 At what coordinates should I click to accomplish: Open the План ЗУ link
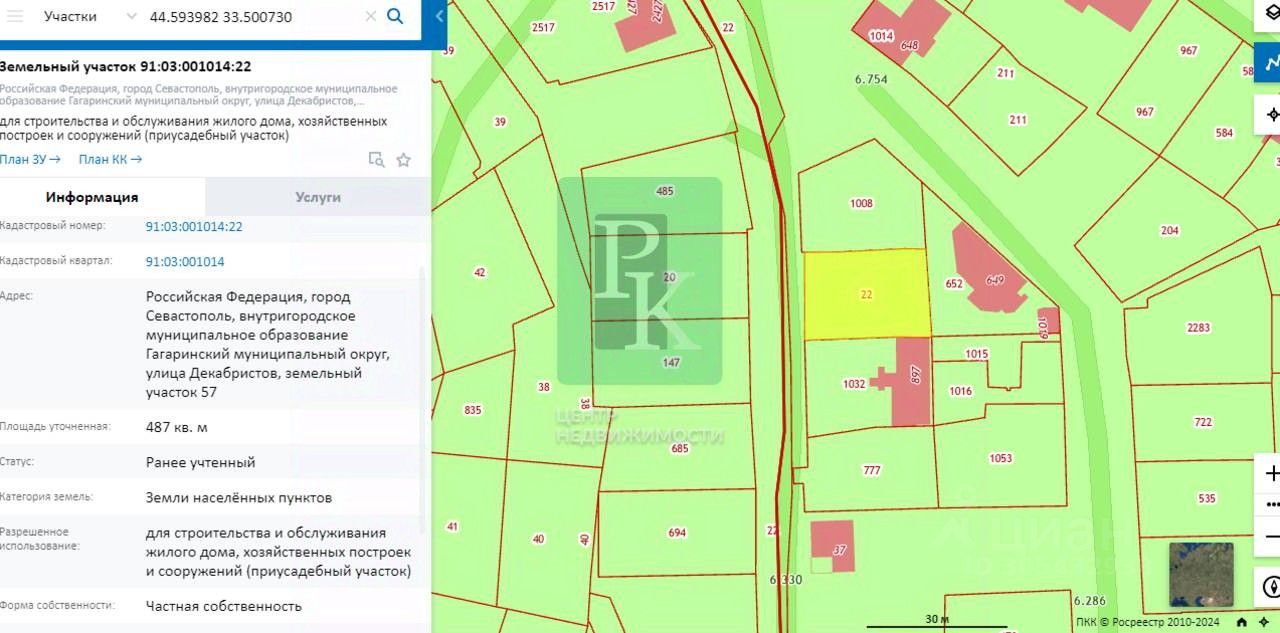point(30,159)
